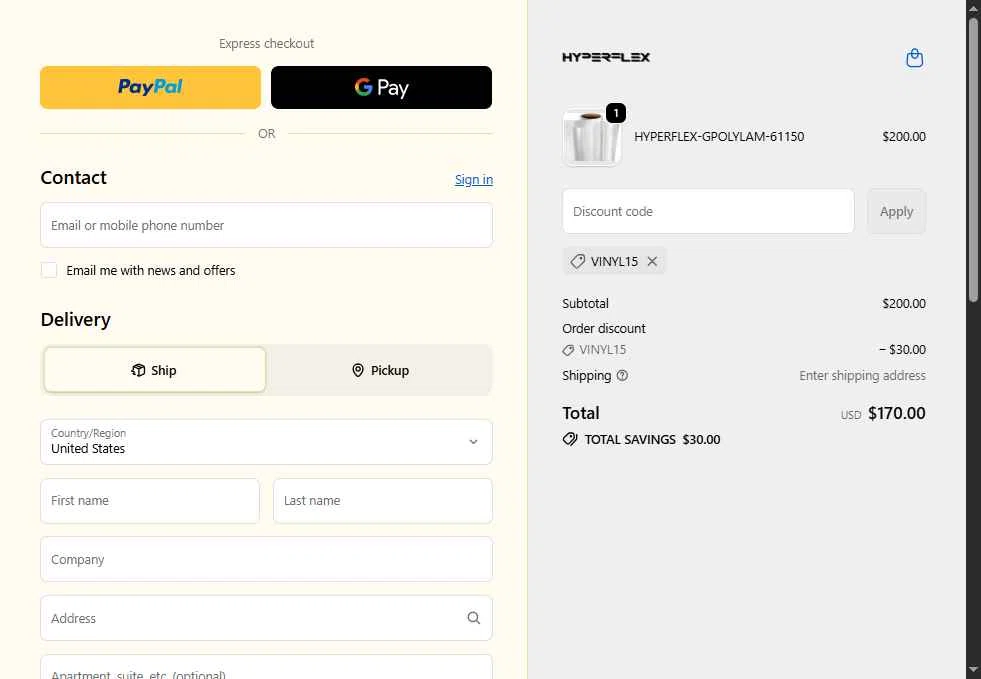Click the HYPERFLEX-GPOLYLAM-61150 product thumbnail

591,138
